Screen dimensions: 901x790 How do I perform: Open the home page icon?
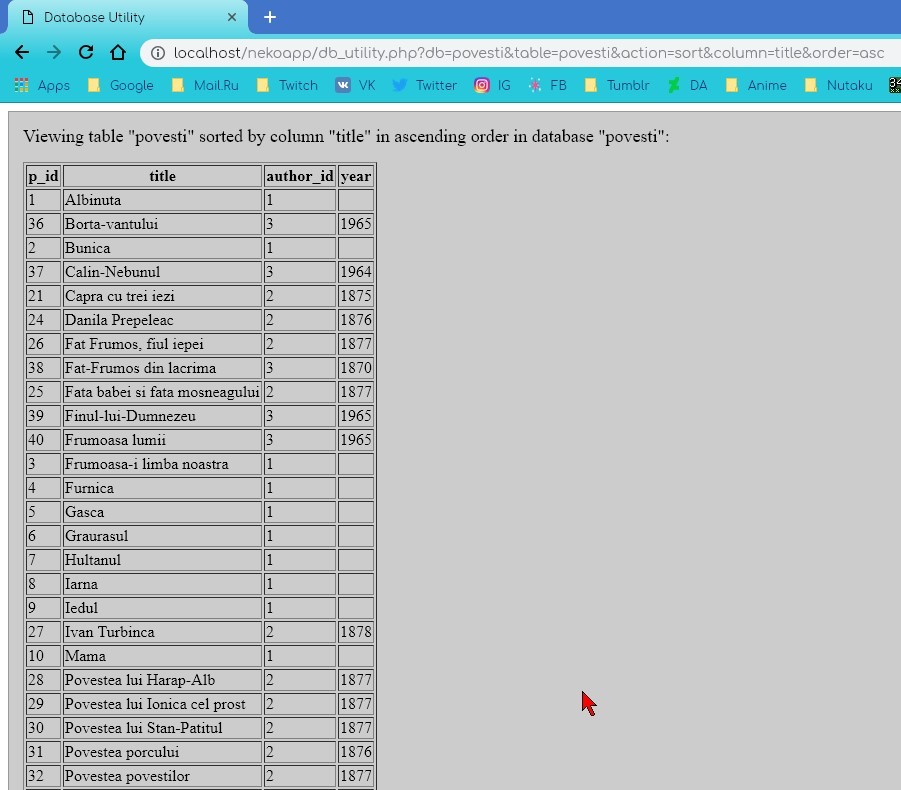118,52
